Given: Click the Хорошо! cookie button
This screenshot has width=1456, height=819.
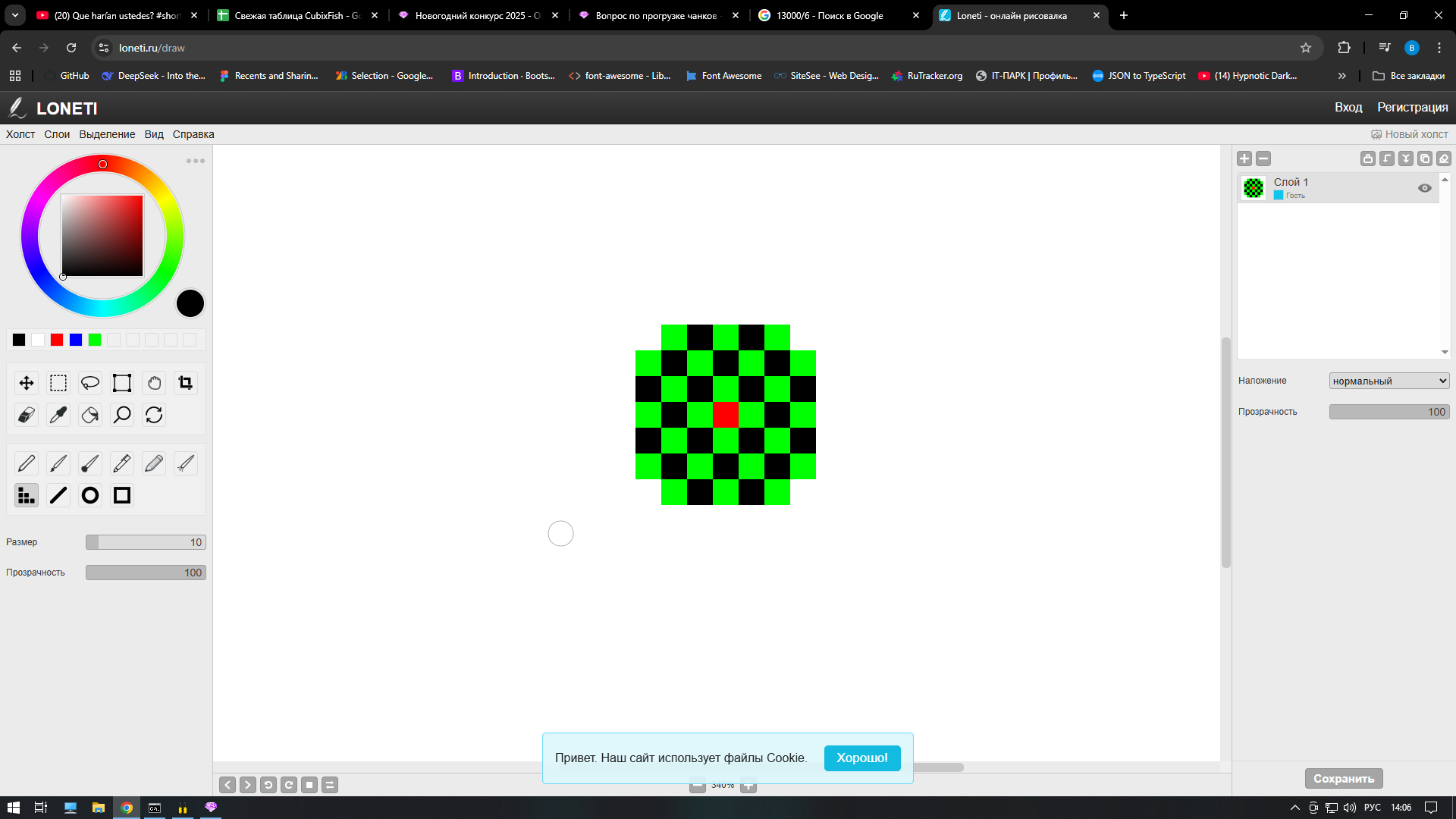Looking at the screenshot, I should [861, 758].
